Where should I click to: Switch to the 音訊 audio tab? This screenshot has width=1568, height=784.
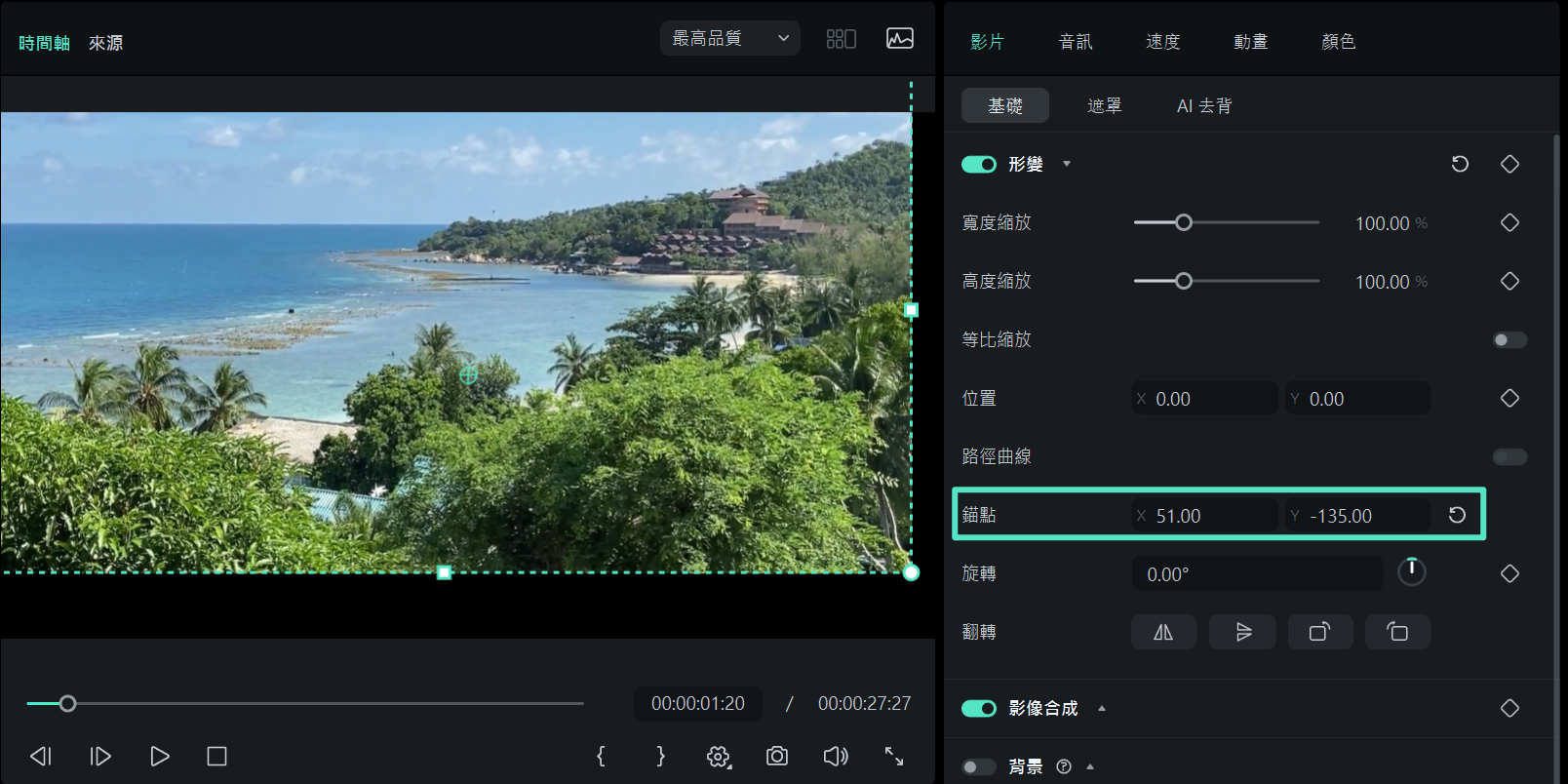click(x=1075, y=42)
